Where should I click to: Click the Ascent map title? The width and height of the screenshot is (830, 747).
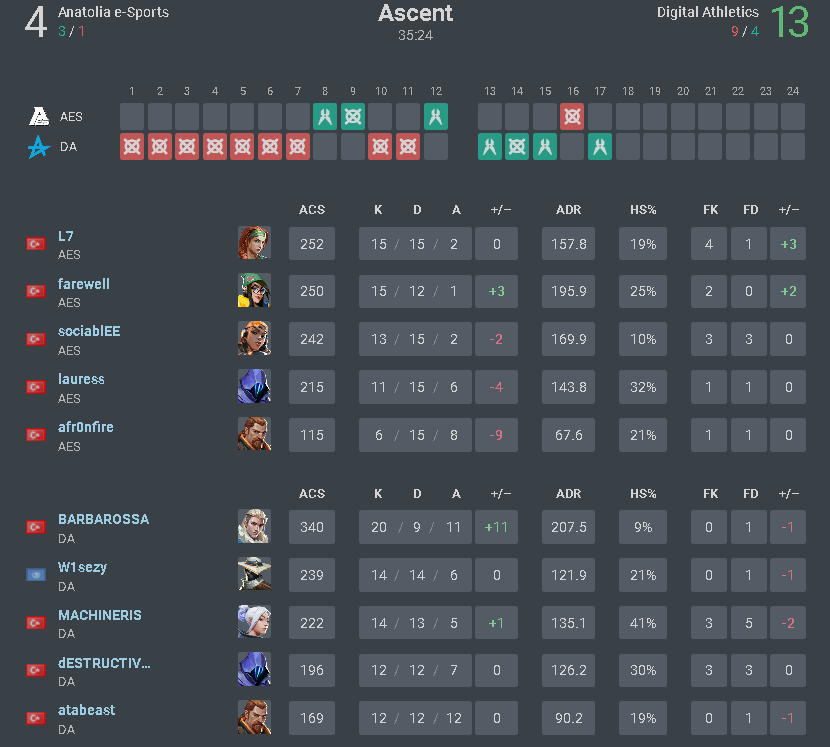point(415,14)
